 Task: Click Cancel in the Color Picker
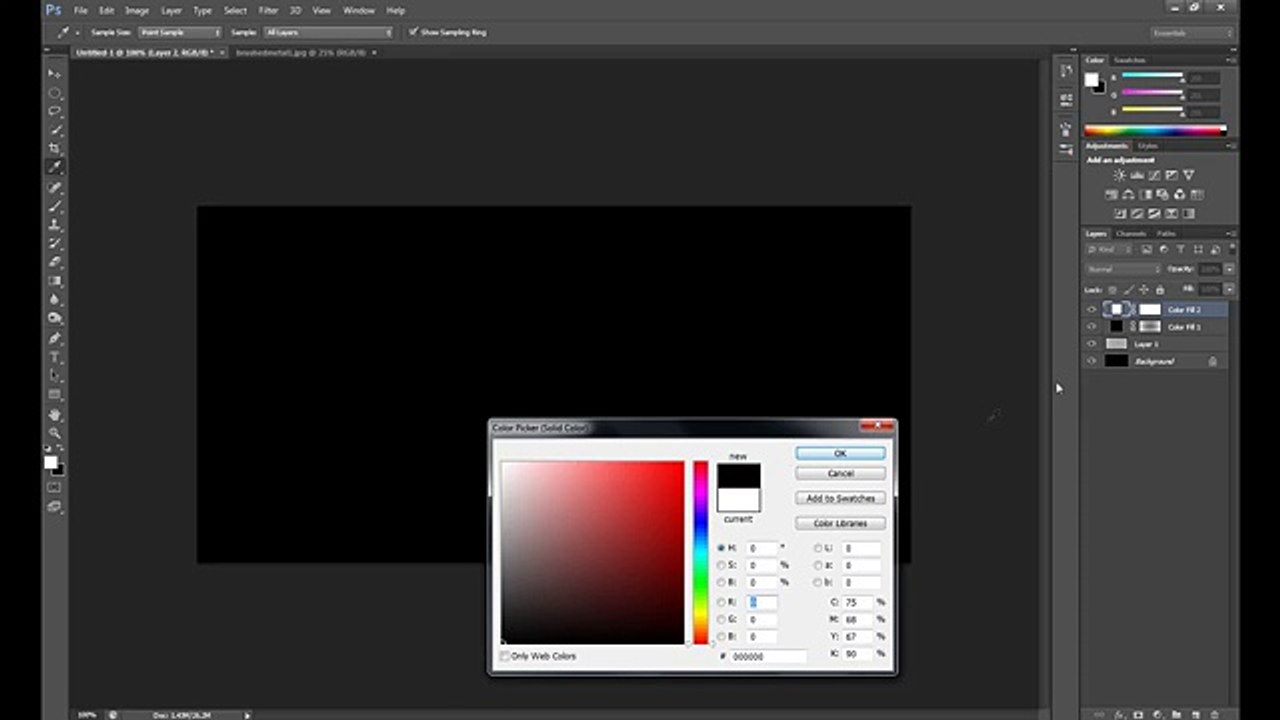tap(840, 473)
